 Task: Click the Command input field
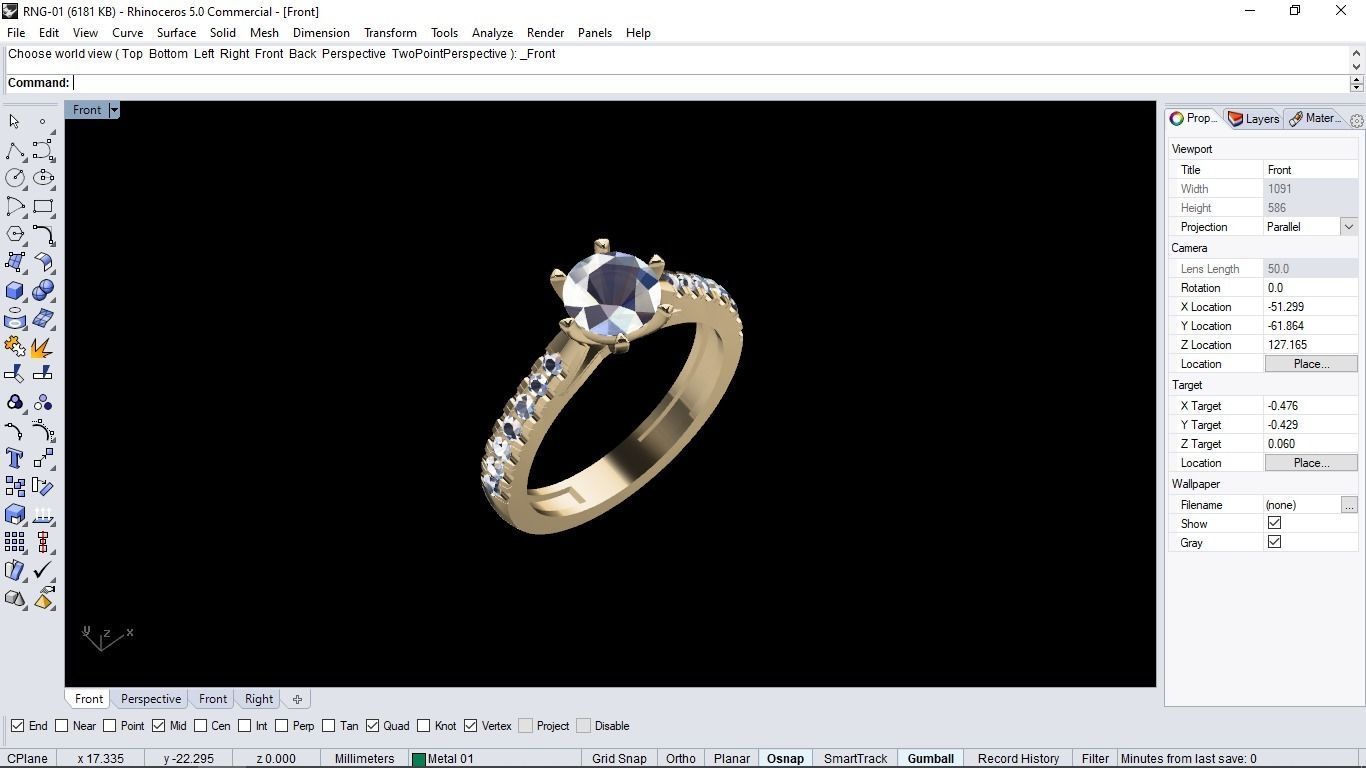coord(710,83)
